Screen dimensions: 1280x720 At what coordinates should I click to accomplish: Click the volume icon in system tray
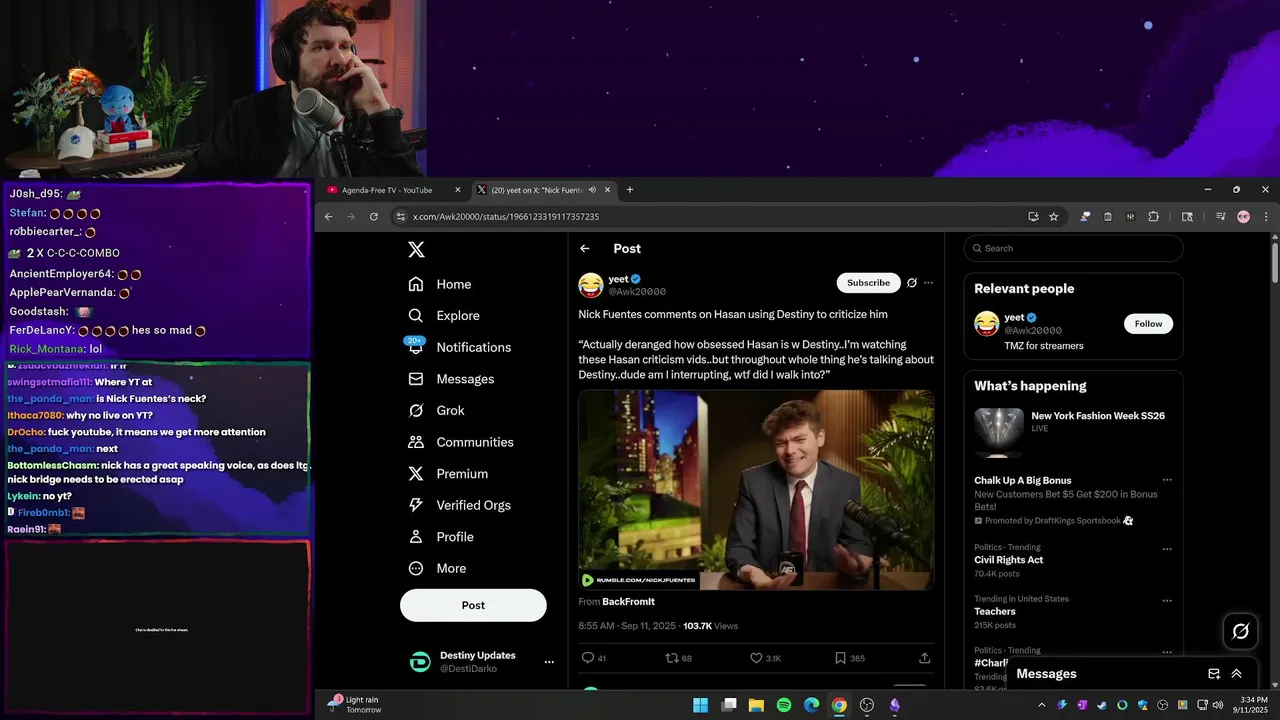[x=1217, y=705]
